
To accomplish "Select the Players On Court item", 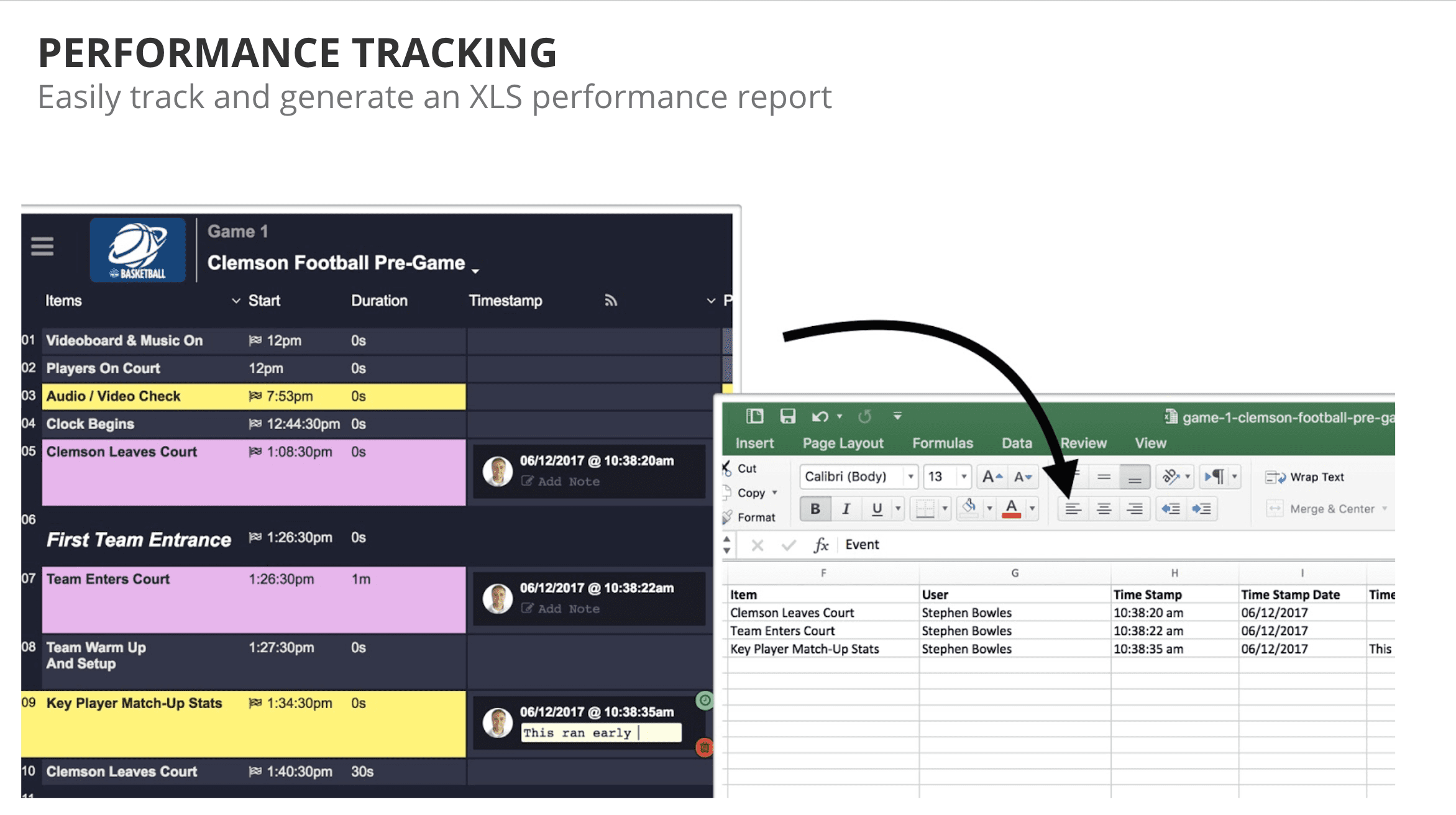I will pyautogui.click(x=254, y=368).
